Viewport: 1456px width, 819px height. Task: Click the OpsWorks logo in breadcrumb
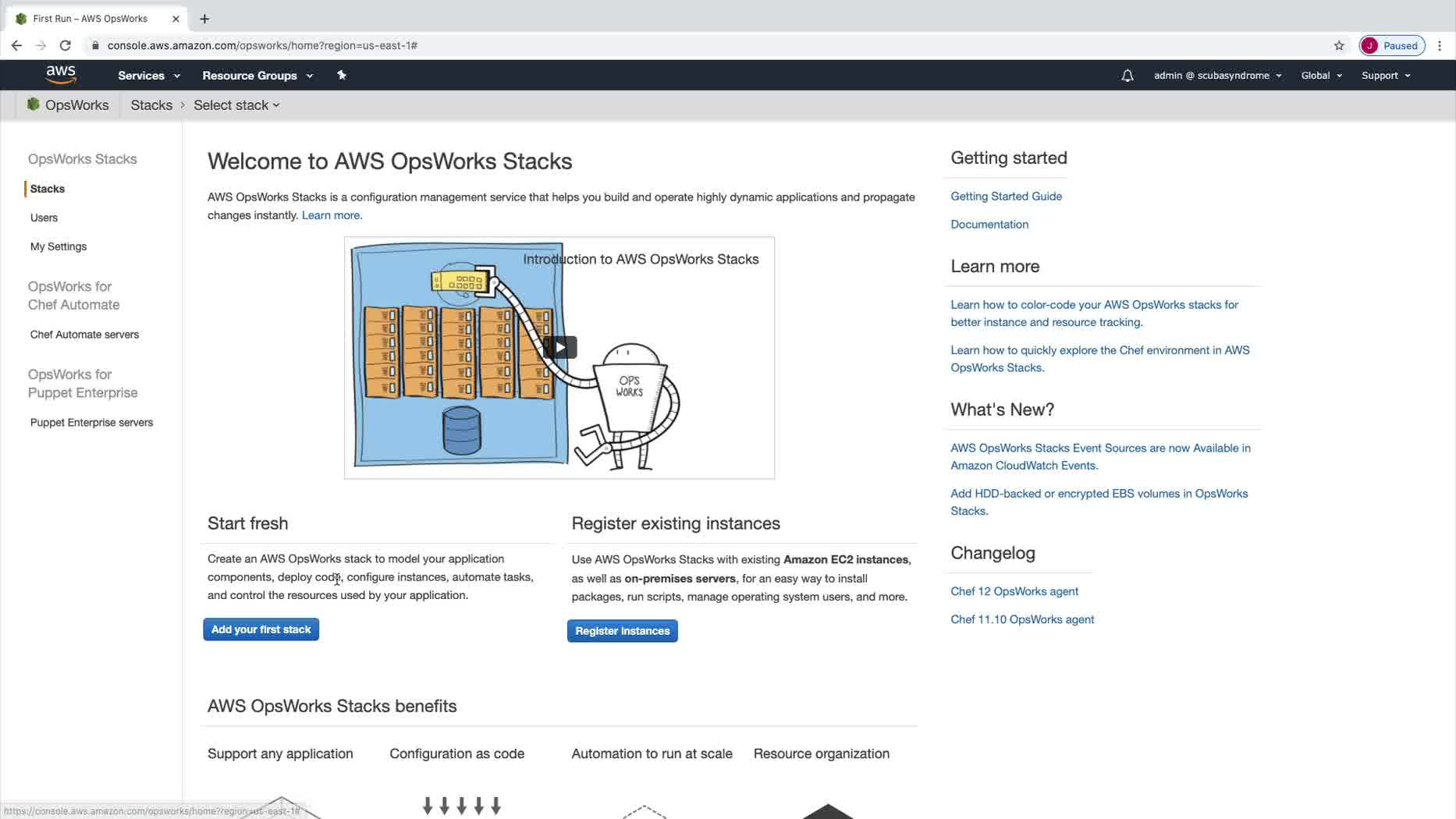pos(34,105)
